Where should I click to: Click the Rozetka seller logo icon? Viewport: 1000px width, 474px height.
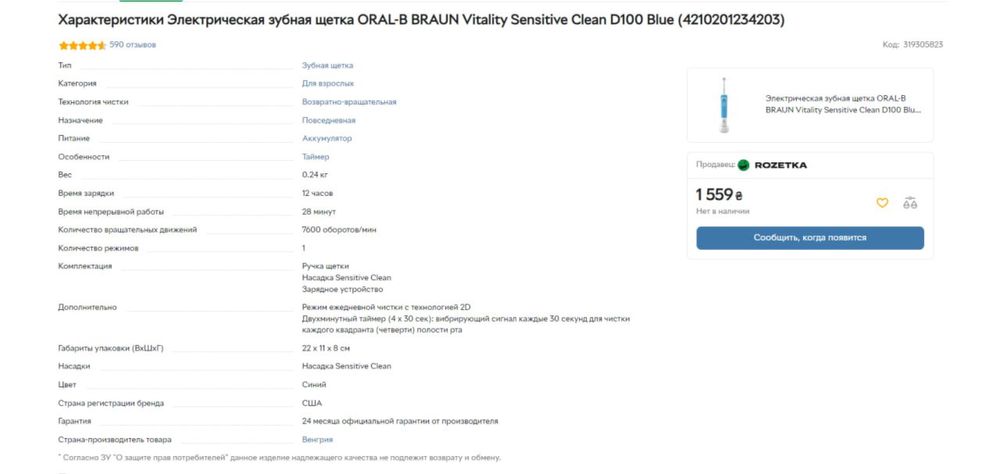point(743,165)
